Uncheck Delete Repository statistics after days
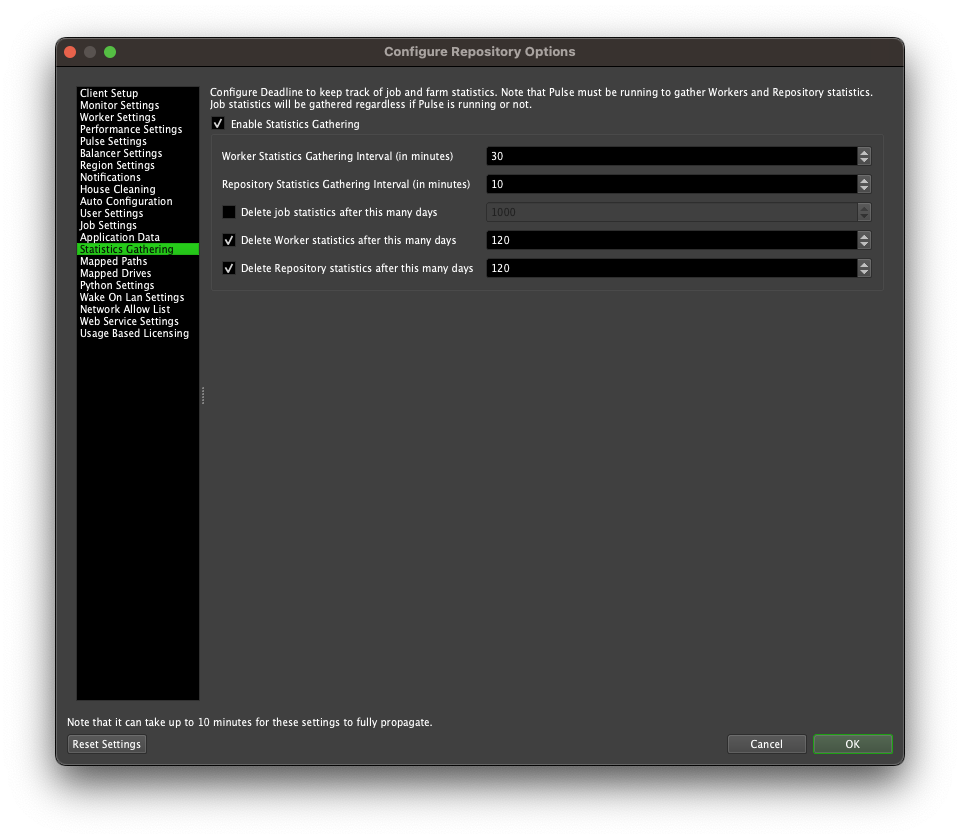 pyautogui.click(x=229, y=268)
